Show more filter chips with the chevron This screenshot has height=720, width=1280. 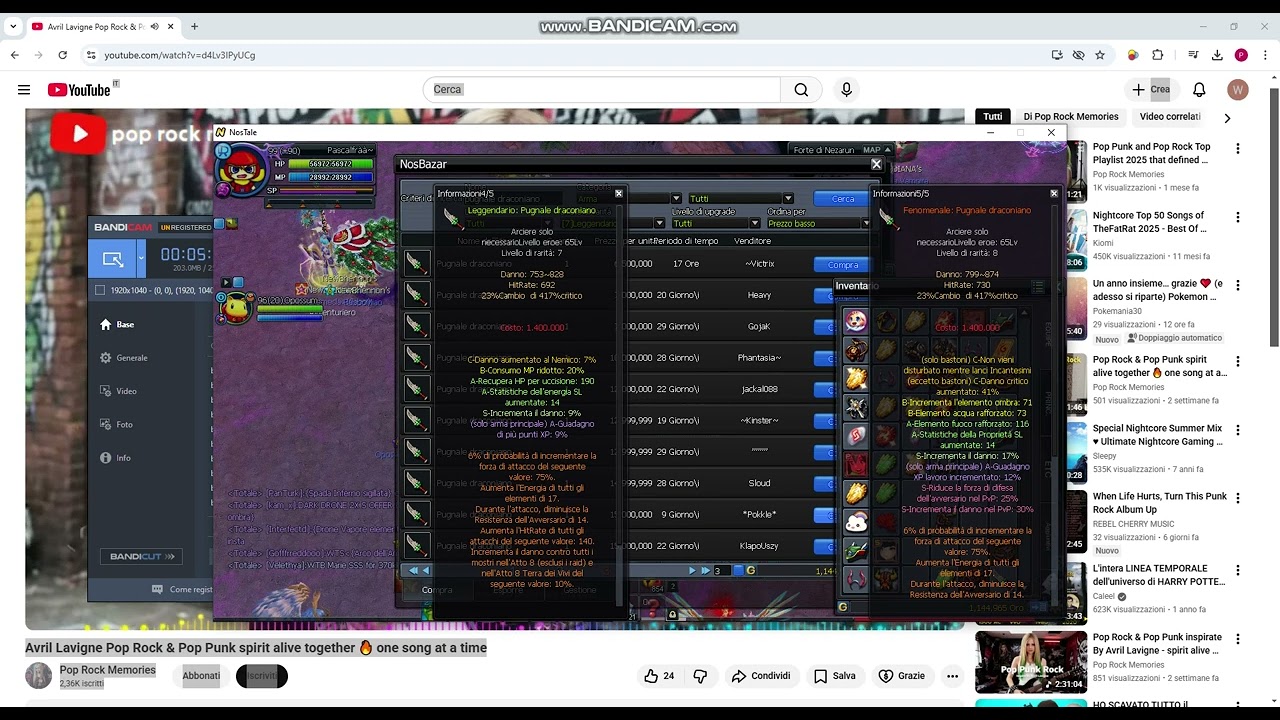pyautogui.click(x=1227, y=118)
